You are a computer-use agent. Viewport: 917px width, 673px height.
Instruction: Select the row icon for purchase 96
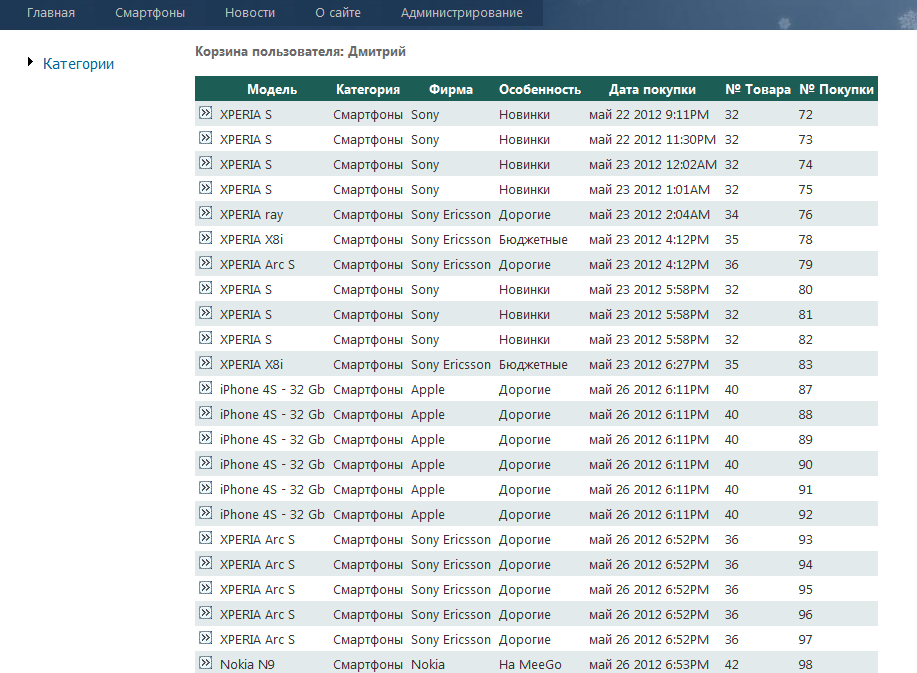(x=205, y=613)
